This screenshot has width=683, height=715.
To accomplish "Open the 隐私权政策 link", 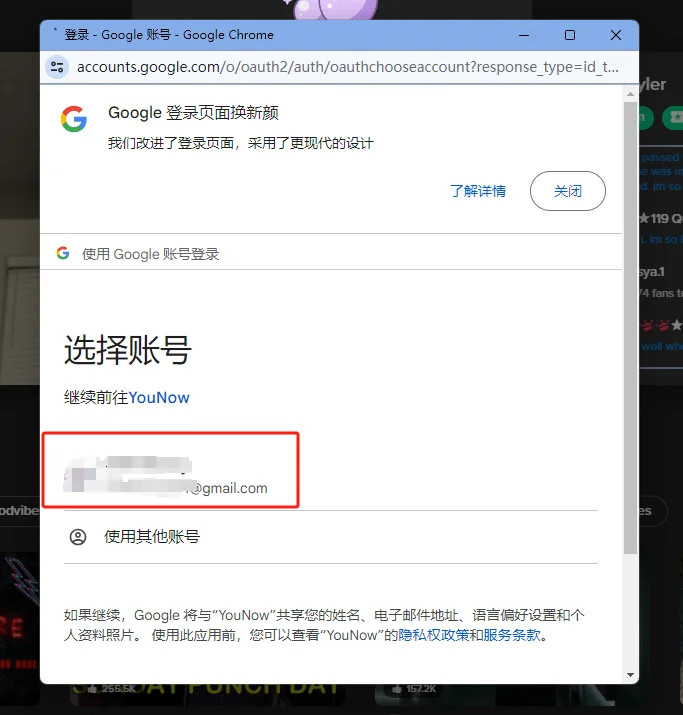I will tap(434, 635).
